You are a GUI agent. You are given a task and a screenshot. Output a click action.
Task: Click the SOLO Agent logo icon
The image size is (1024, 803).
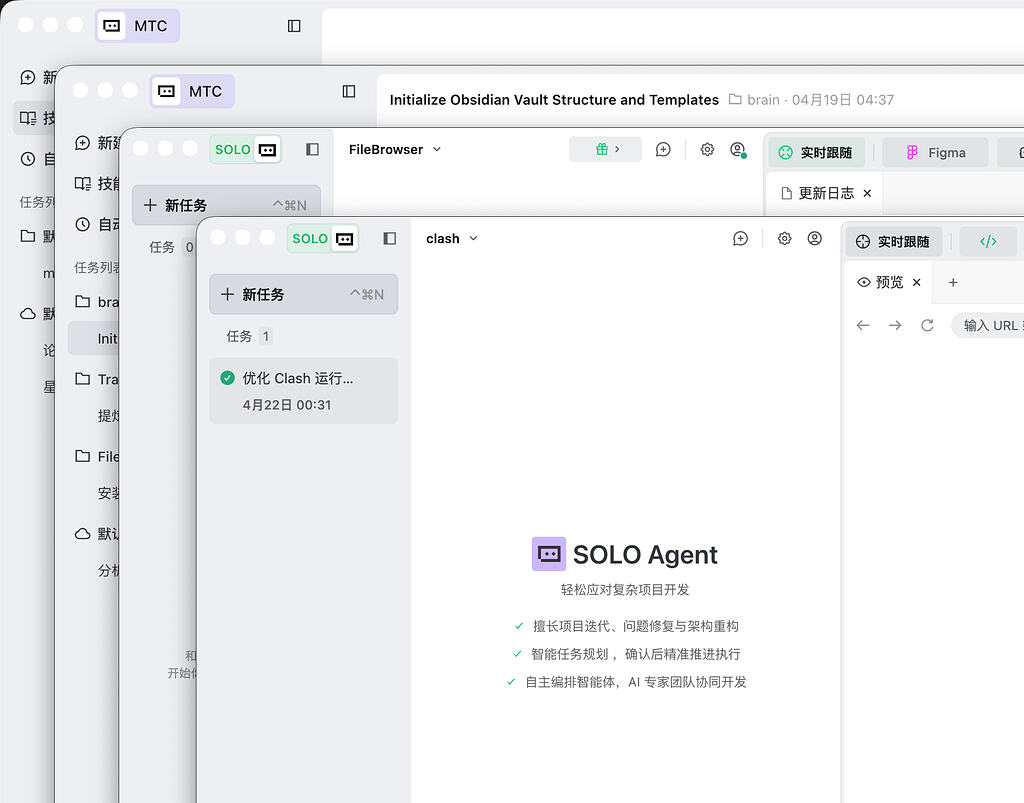[x=549, y=554]
